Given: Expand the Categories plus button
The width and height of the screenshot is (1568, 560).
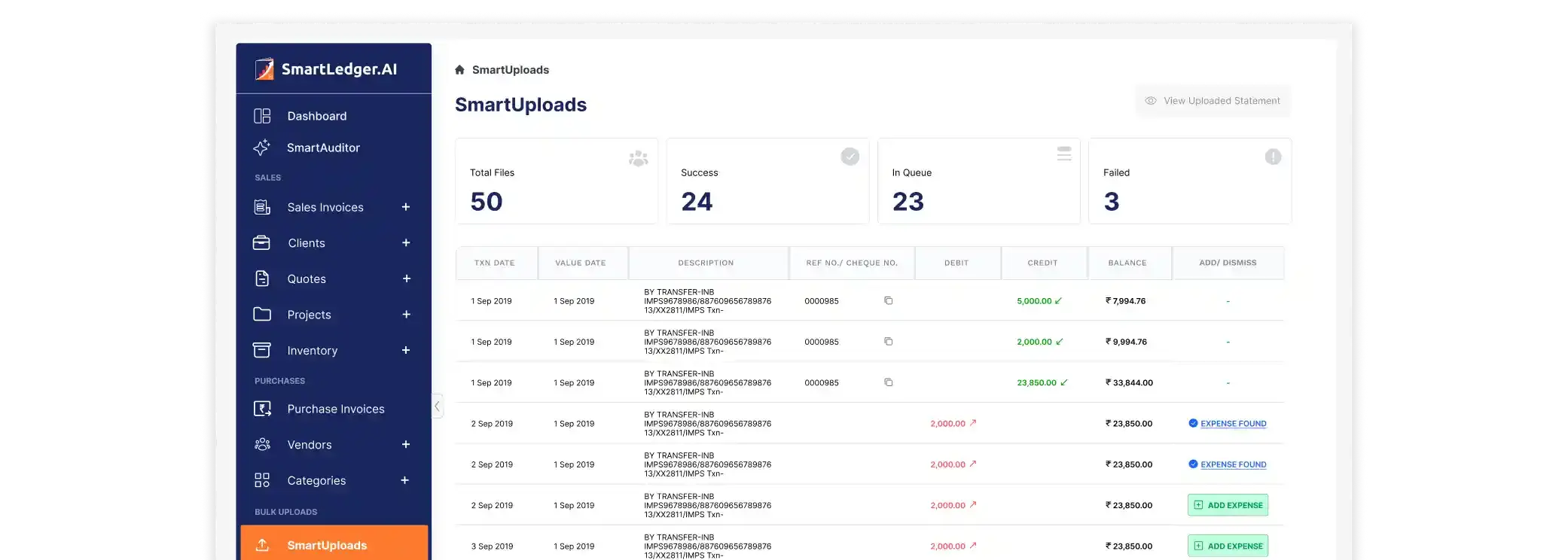Looking at the screenshot, I should [405, 480].
